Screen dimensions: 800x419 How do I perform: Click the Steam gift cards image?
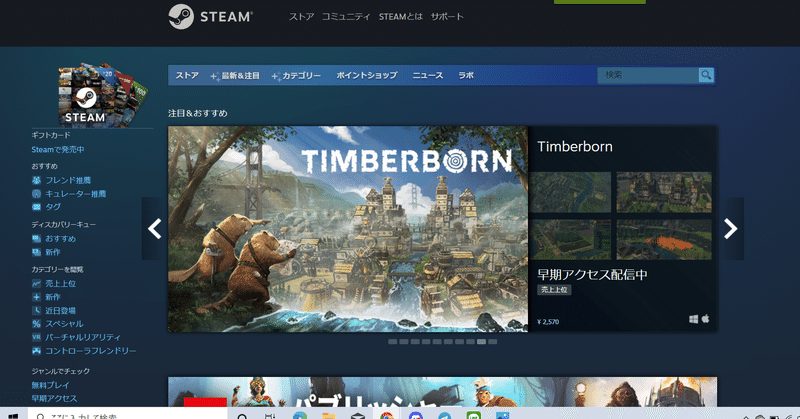pos(103,94)
